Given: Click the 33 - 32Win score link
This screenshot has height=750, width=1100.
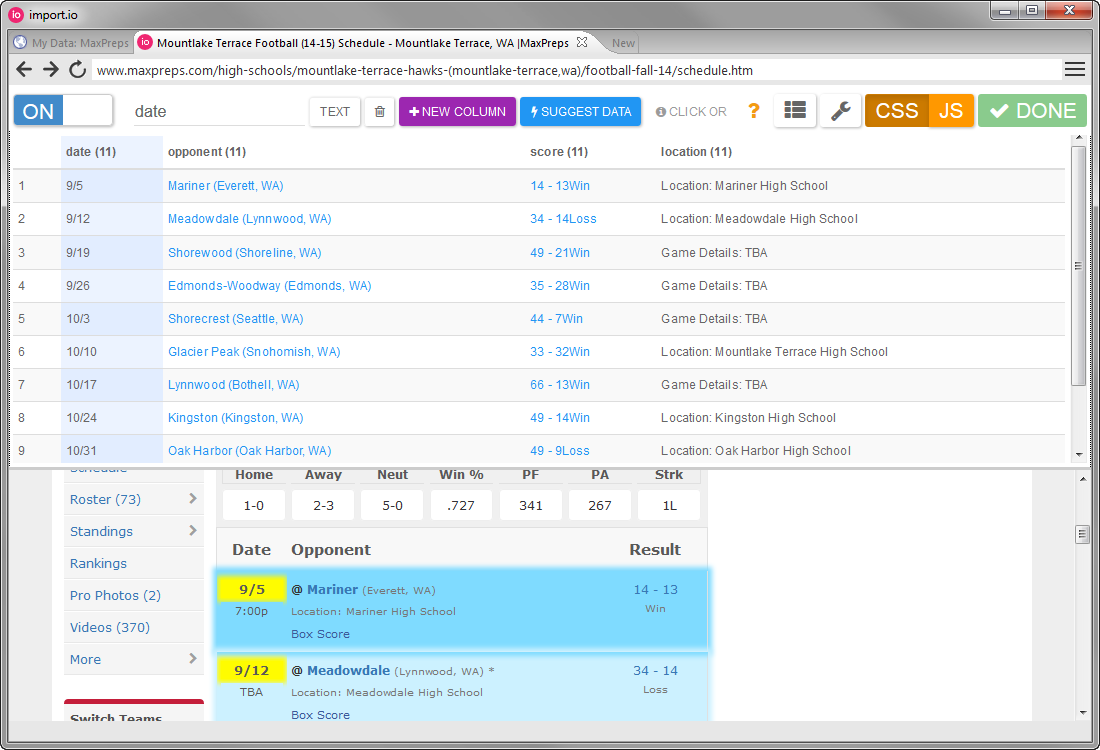Looking at the screenshot, I should [x=560, y=351].
